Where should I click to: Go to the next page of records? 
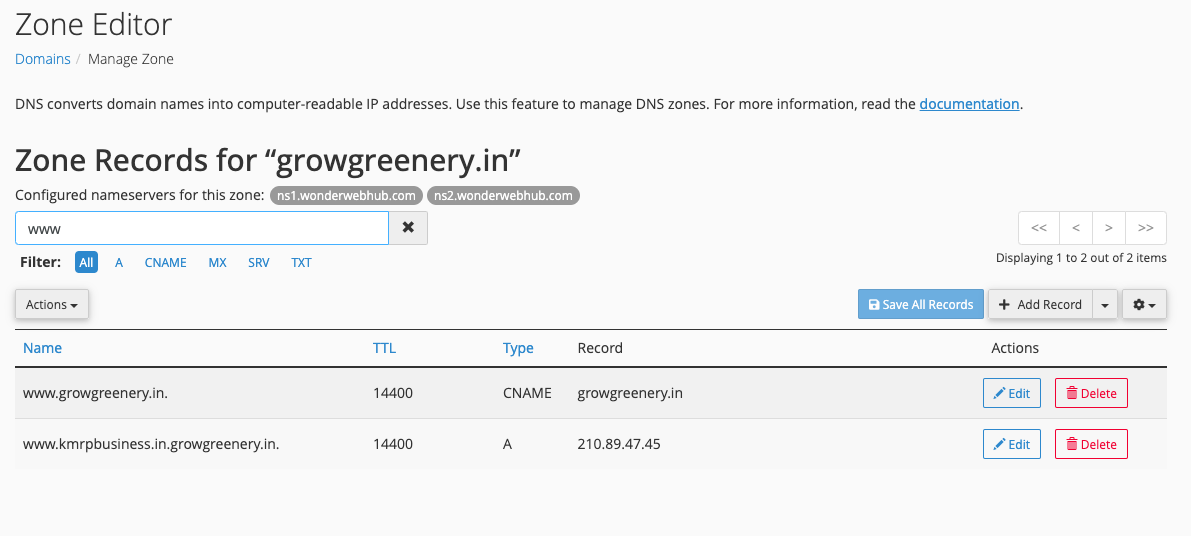(1109, 228)
